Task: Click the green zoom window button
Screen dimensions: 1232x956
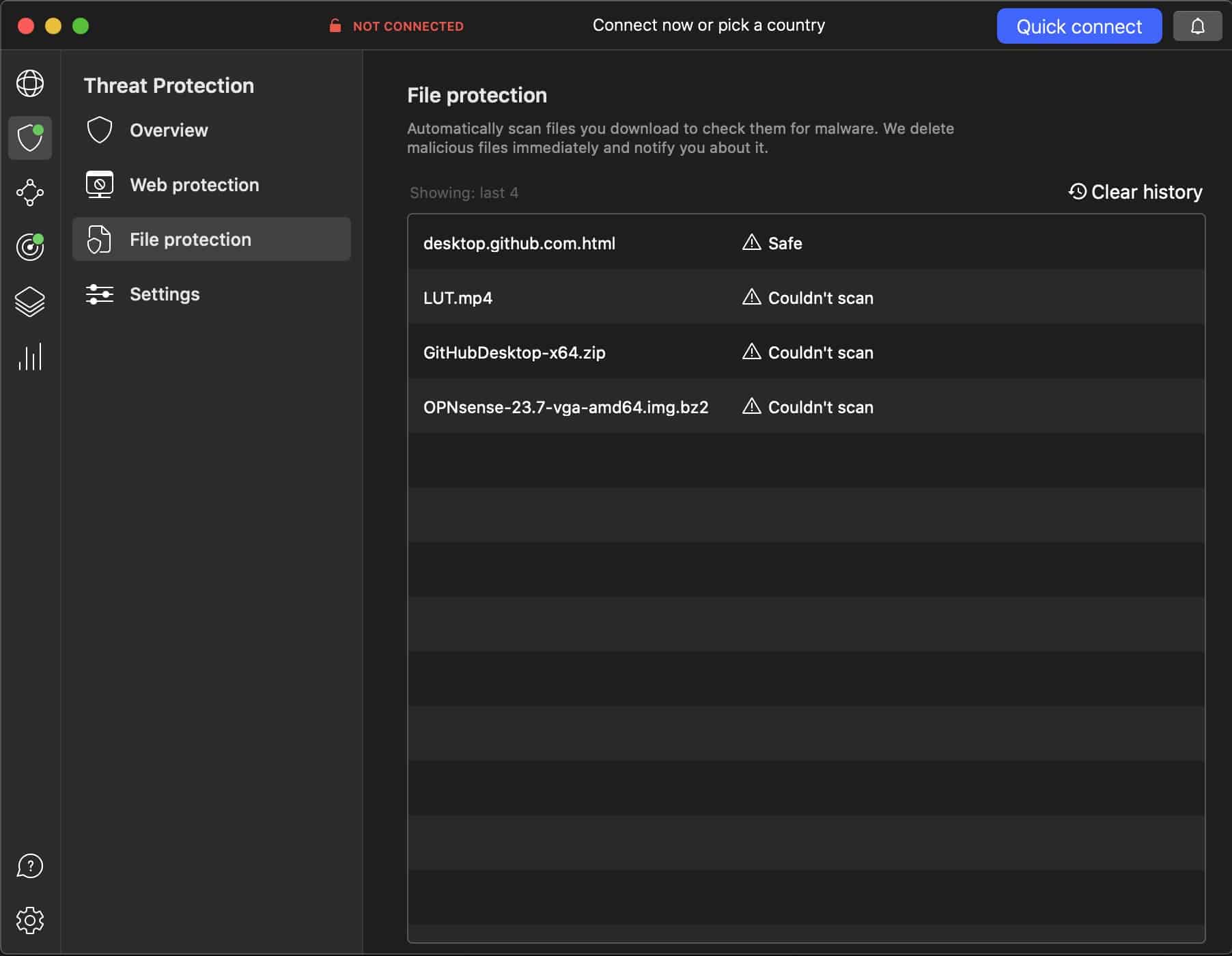Action: click(81, 26)
